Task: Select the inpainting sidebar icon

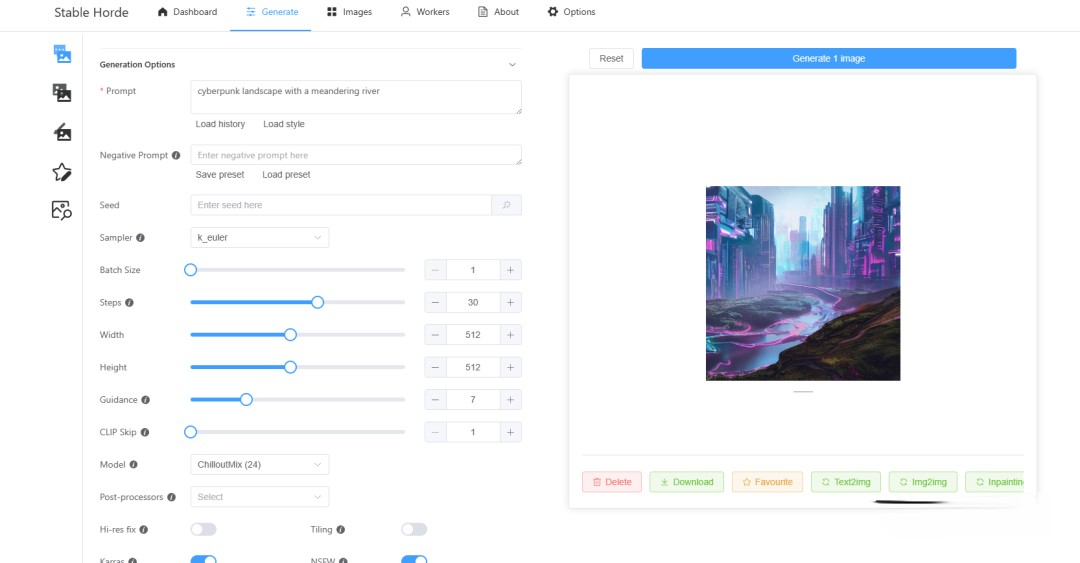Action: pyautogui.click(x=62, y=132)
